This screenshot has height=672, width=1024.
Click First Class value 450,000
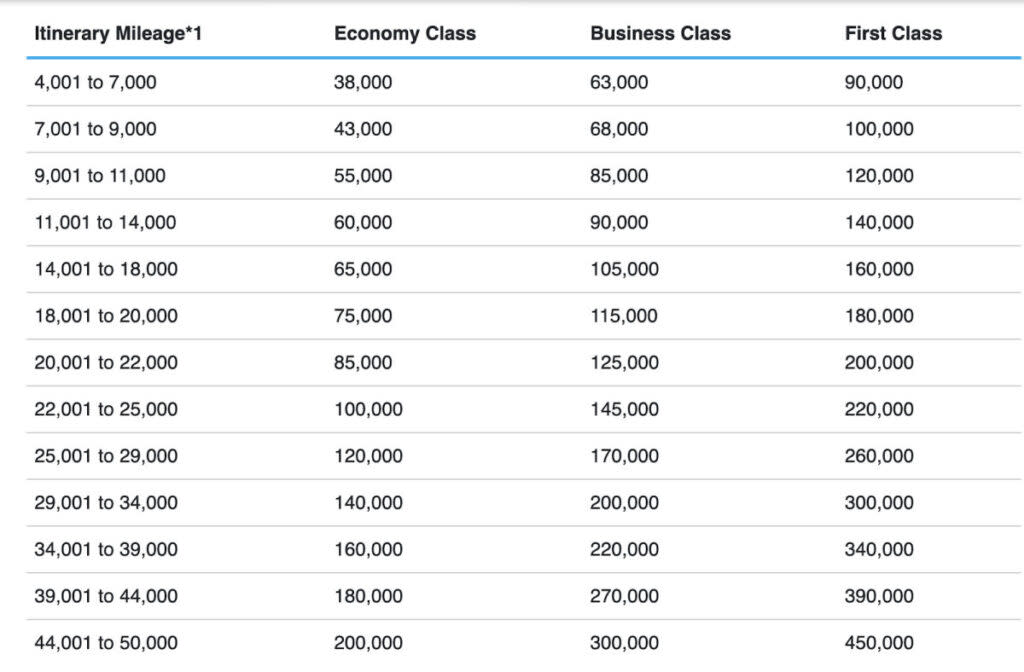pyautogui.click(x=879, y=643)
